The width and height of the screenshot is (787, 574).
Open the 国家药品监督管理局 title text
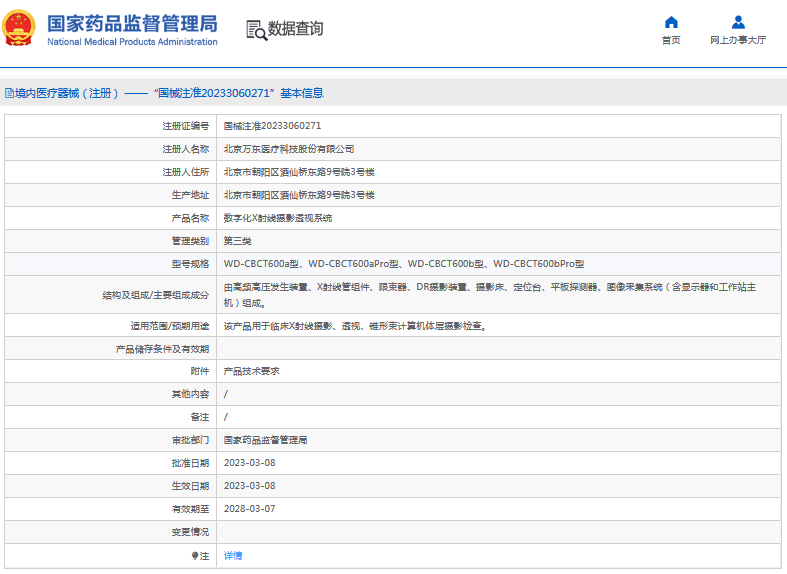point(133,24)
